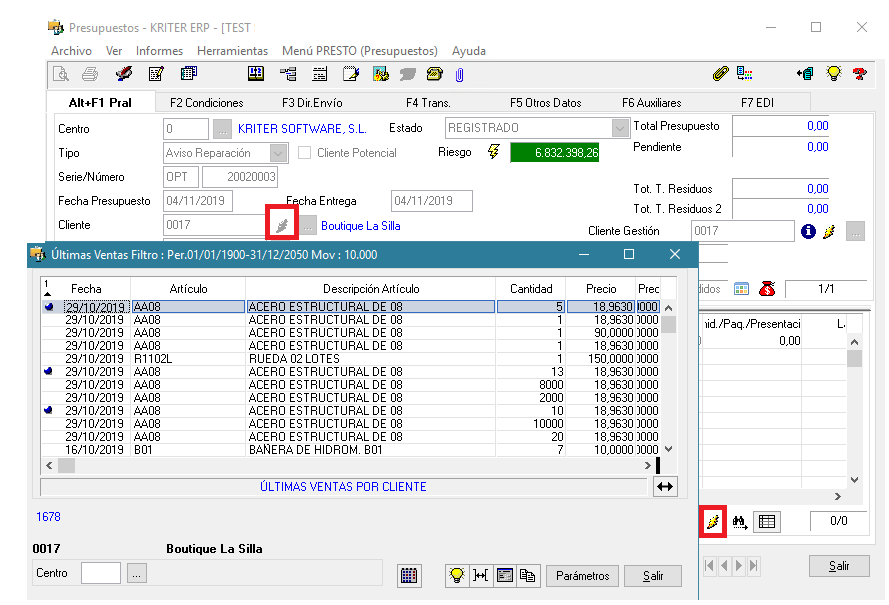Screen dimensions: 889x605
Task: Open the Herramientas menu
Action: click(232, 51)
